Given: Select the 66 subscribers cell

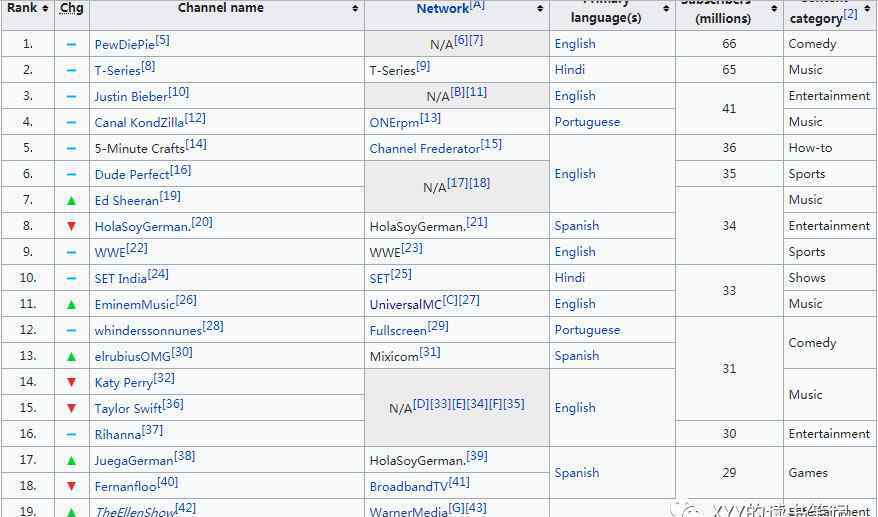Looking at the screenshot, I should [x=729, y=44].
